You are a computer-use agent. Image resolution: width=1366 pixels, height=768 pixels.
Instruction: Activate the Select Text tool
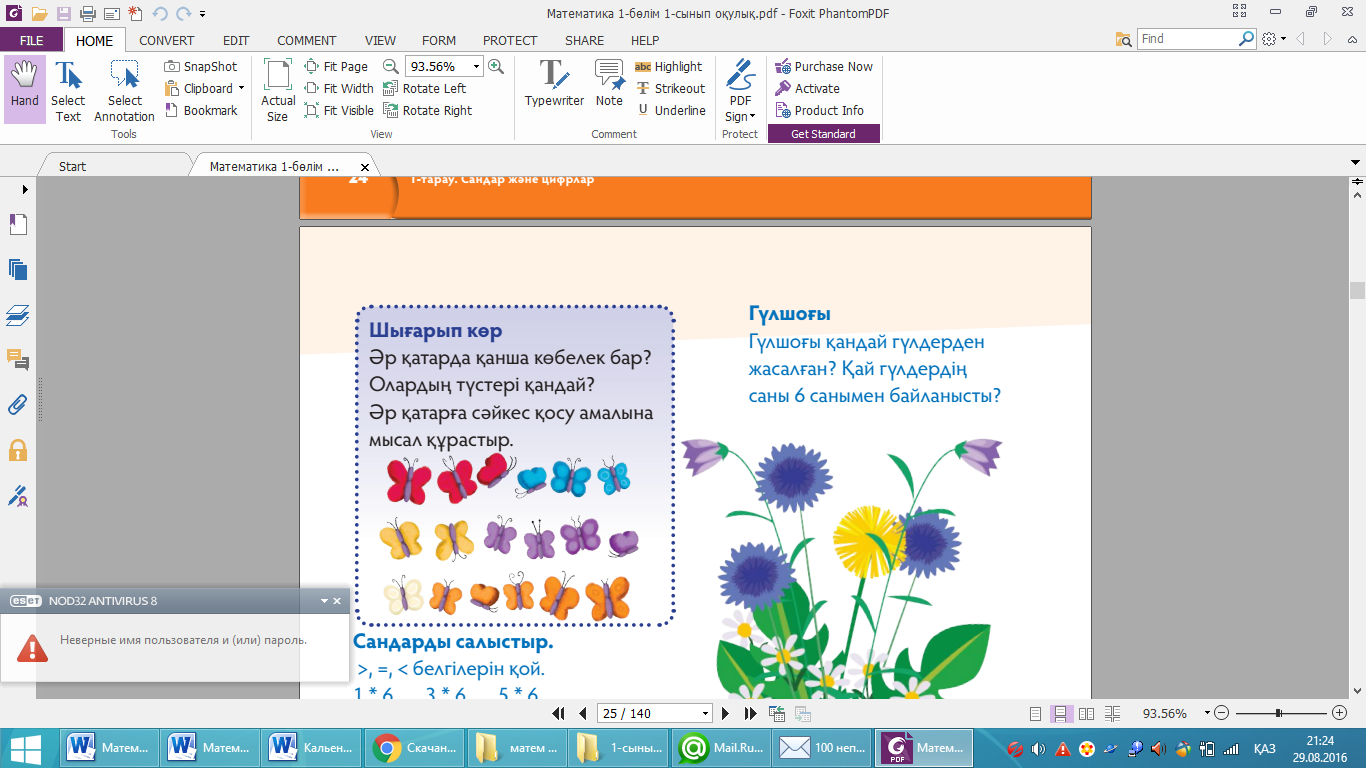tap(68, 90)
